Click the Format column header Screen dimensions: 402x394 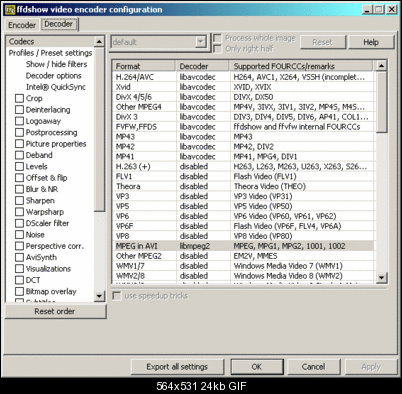tap(144, 66)
